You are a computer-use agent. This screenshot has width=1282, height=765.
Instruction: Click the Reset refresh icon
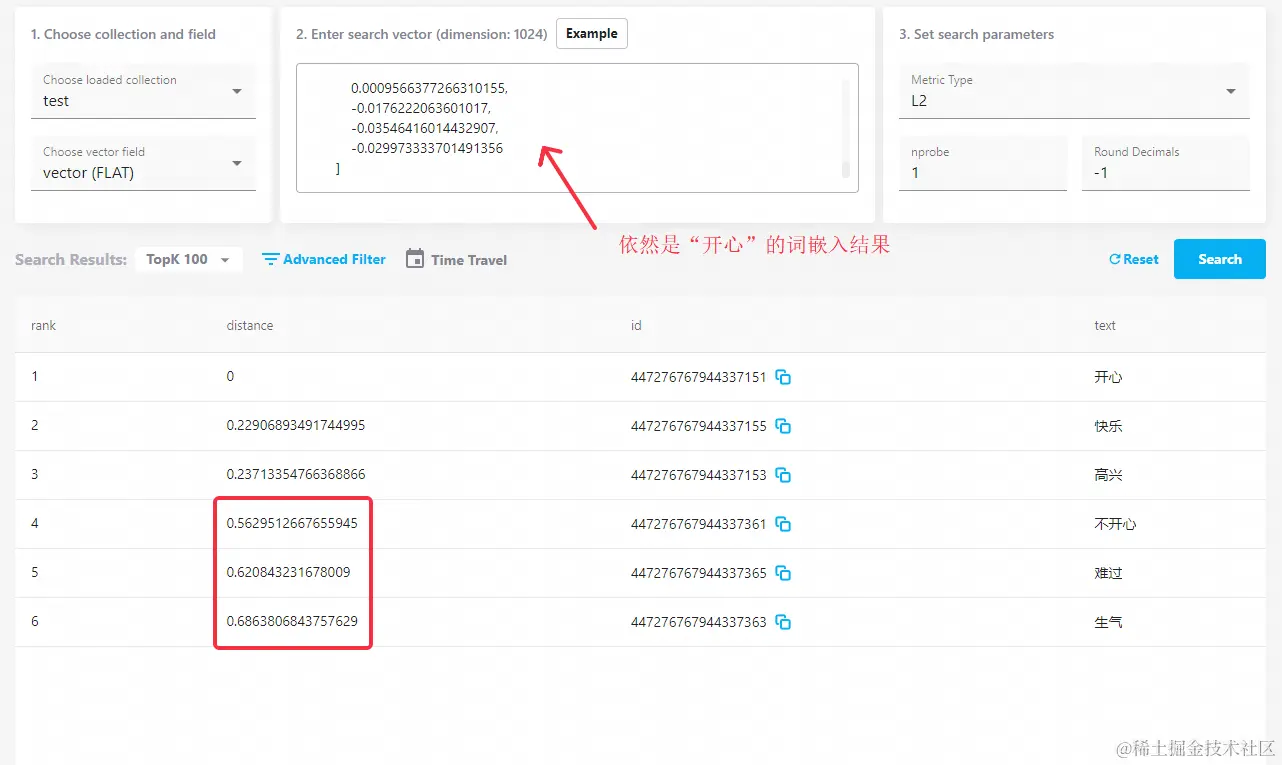click(1114, 260)
